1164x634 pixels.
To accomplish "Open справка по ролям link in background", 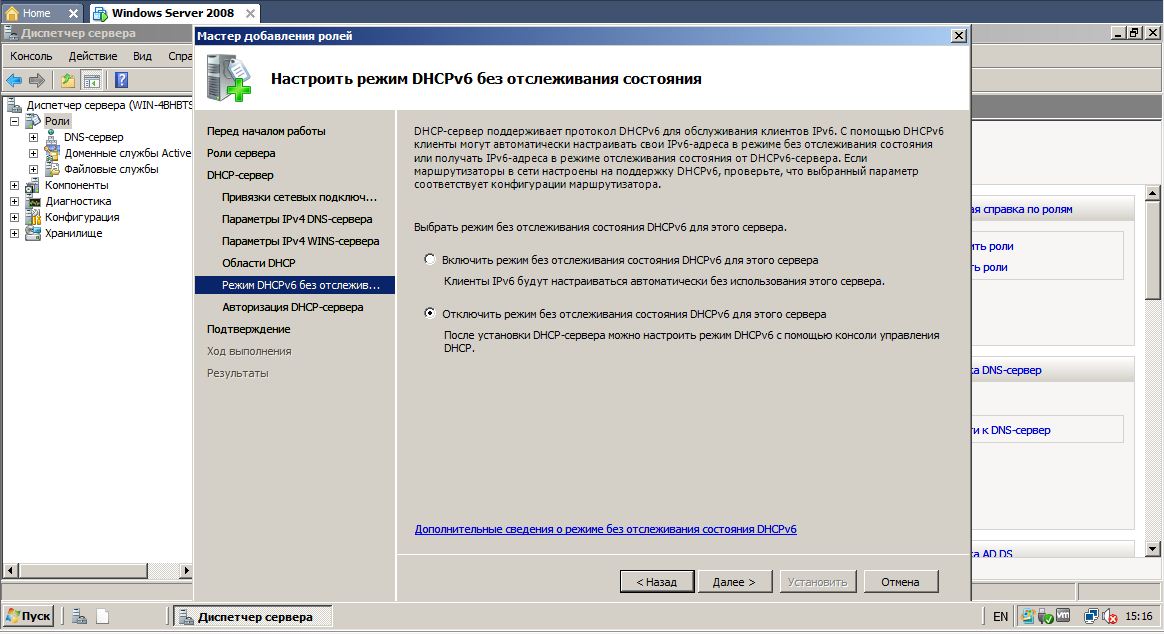I will click(1023, 209).
